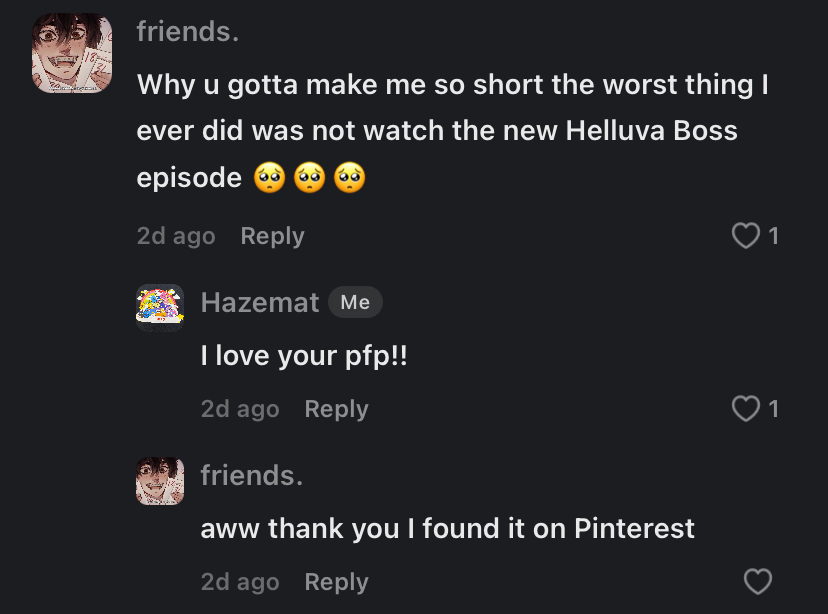Select the 'aww thank you' reply text
Viewport: 828px width, 614px height.
click(x=447, y=529)
